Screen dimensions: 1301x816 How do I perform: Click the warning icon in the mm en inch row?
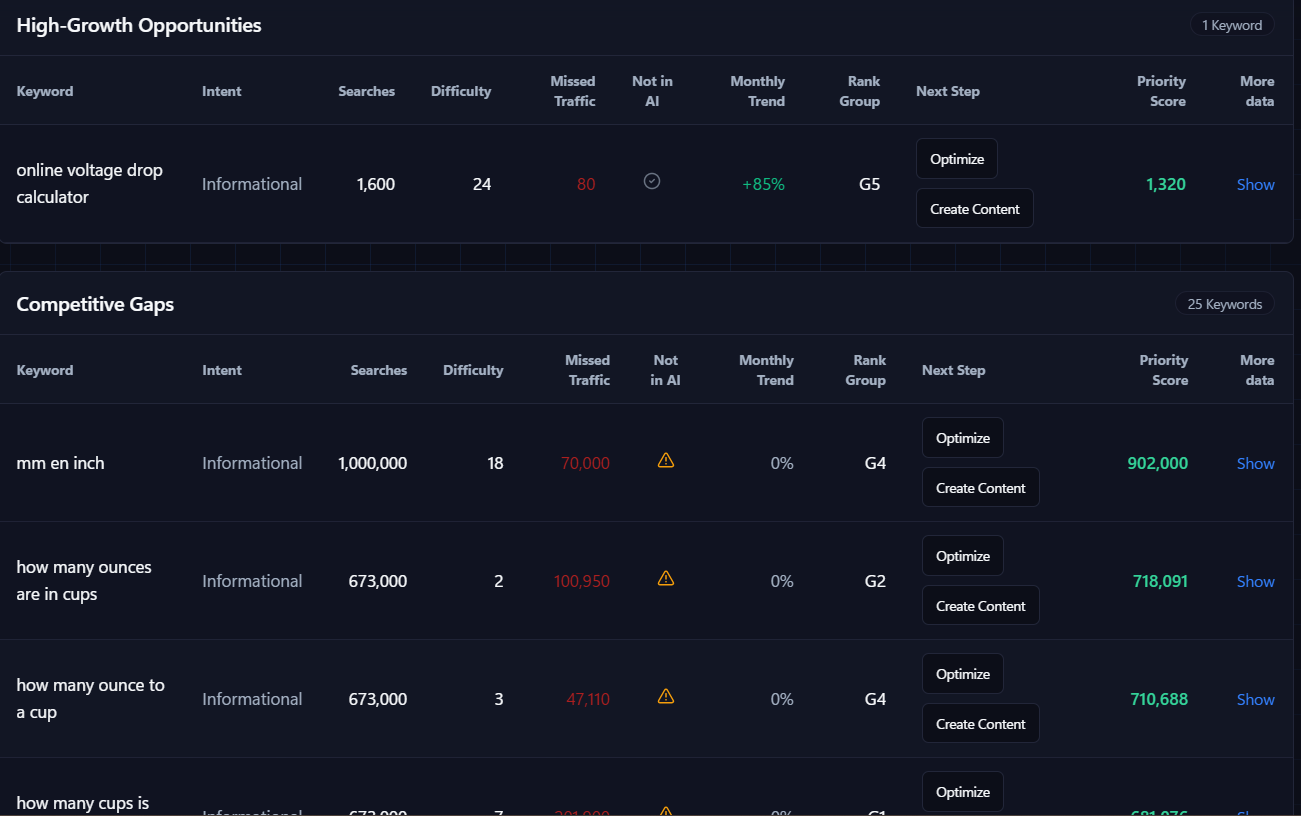(x=666, y=460)
